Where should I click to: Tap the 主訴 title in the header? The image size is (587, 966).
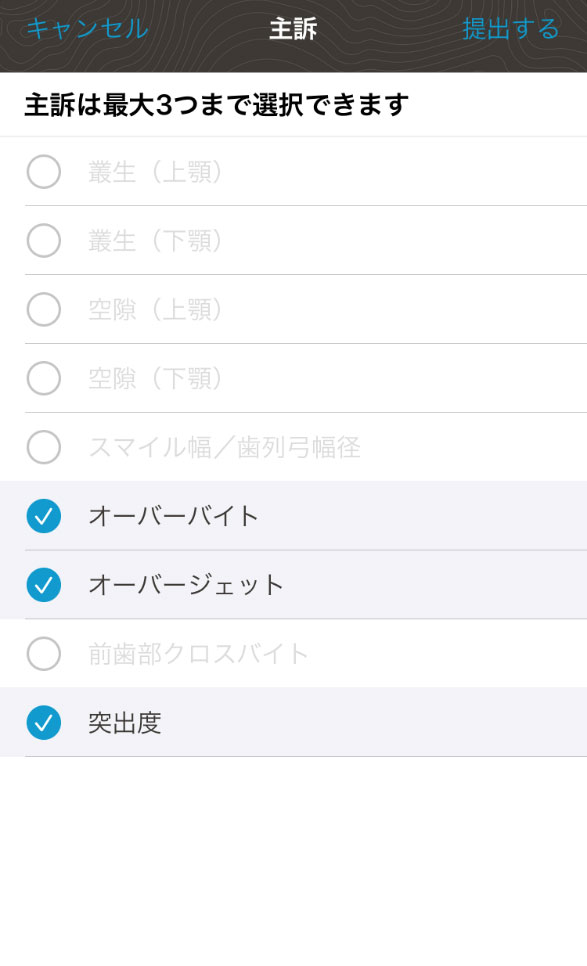[293, 30]
